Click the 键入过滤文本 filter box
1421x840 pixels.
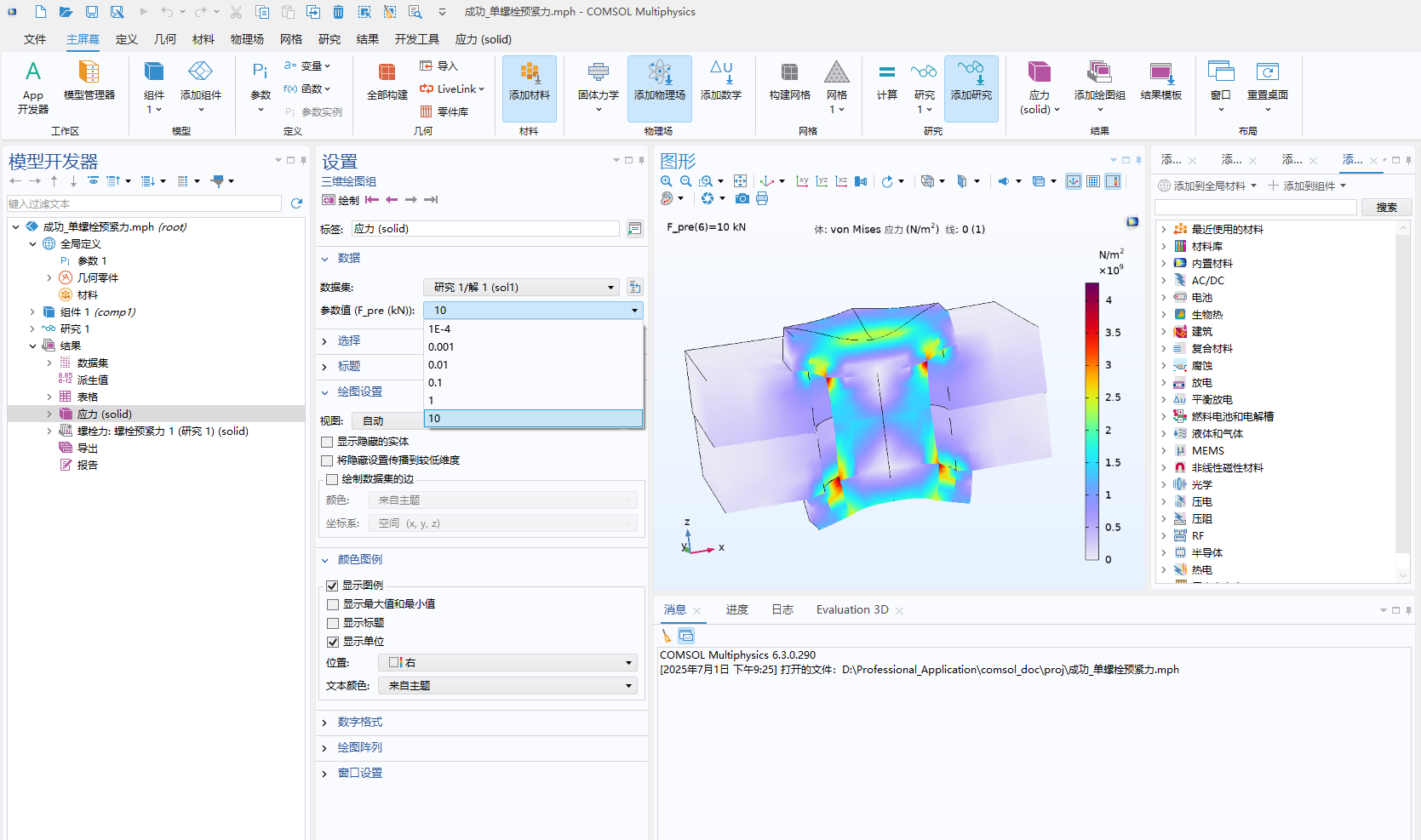pos(144,203)
